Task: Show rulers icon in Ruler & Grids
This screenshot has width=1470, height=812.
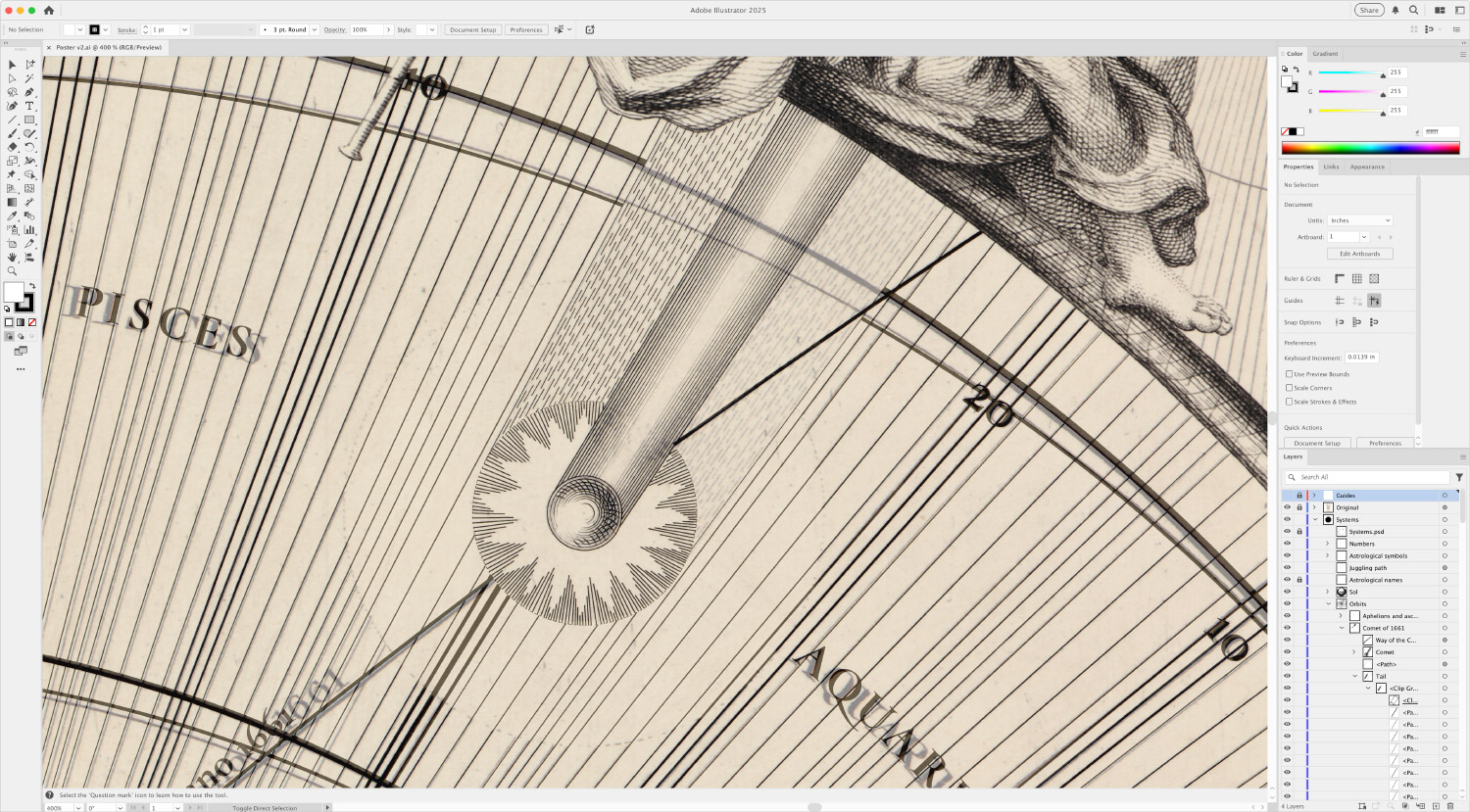Action: click(x=1340, y=279)
